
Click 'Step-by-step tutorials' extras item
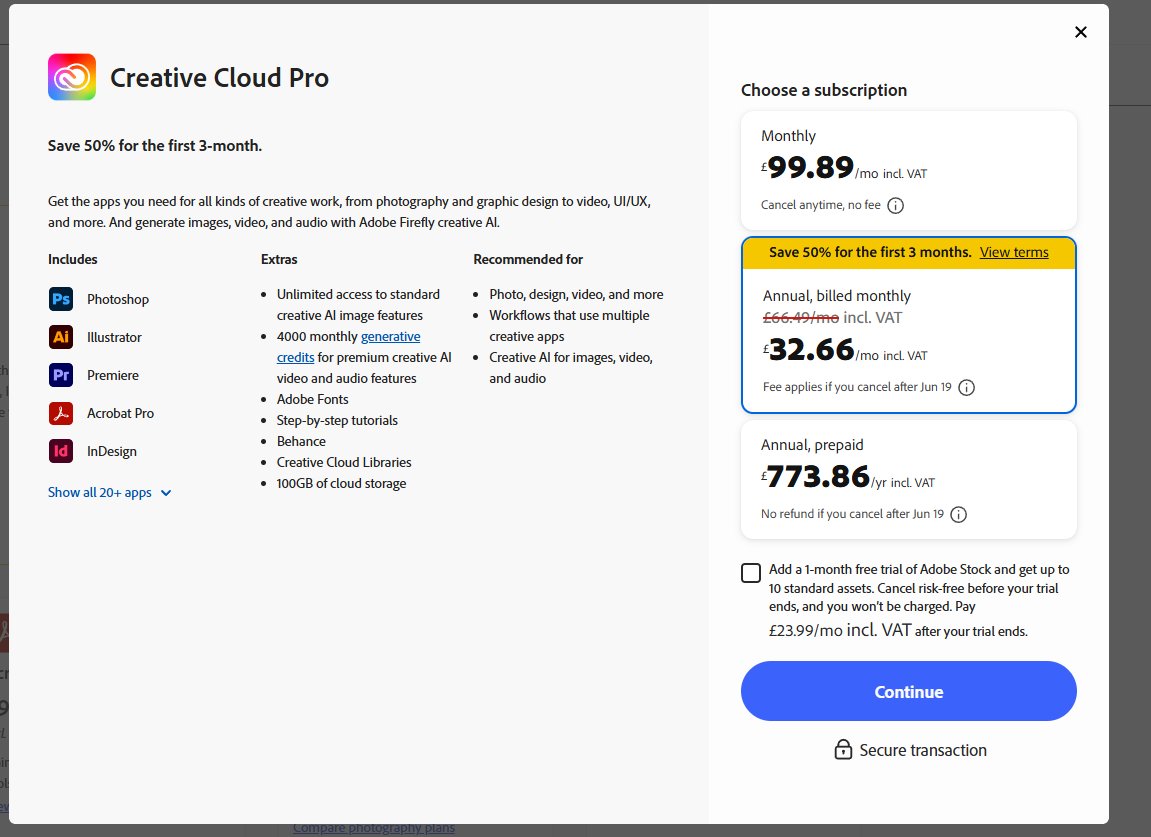pyautogui.click(x=337, y=420)
